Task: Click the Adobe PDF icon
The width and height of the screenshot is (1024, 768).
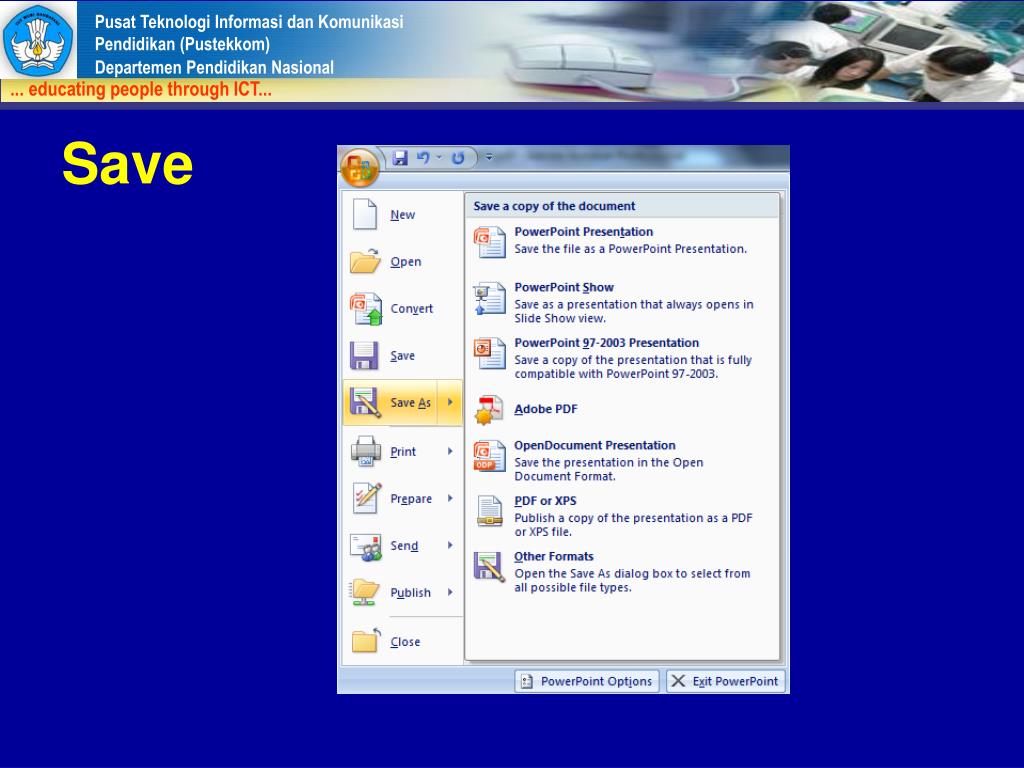Action: pos(490,409)
